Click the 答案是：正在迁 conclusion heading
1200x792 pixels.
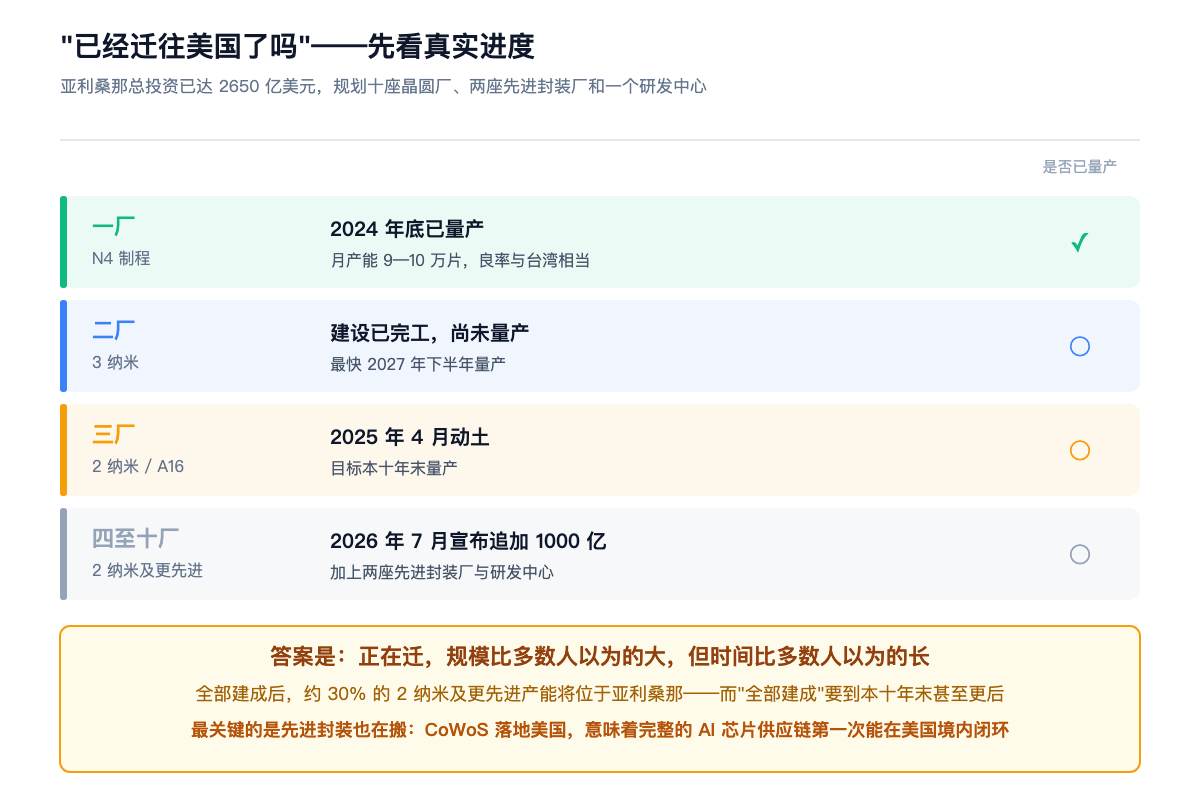(600, 657)
